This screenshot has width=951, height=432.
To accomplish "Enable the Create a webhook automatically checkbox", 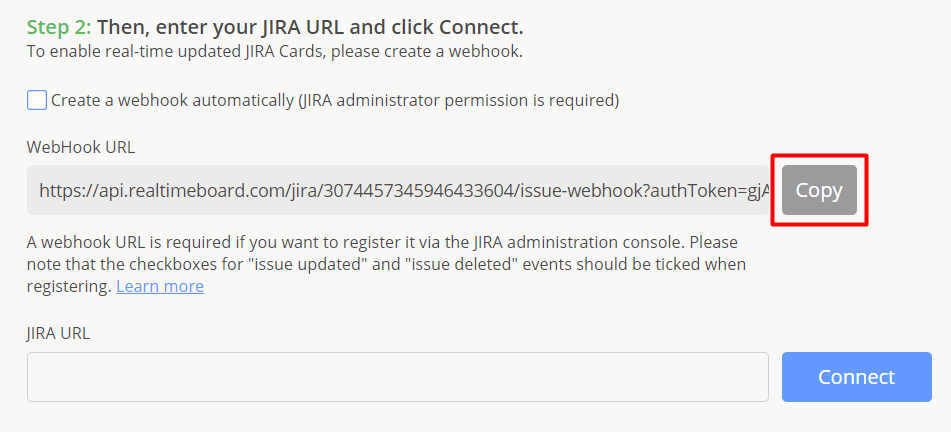I will coord(37,100).
